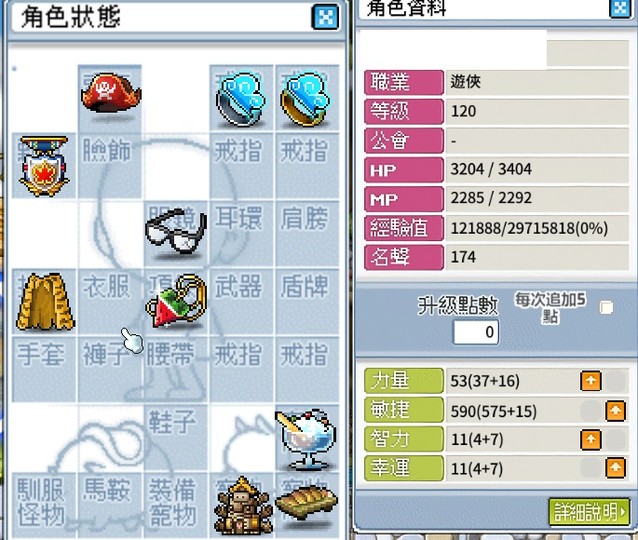
Task: Select the black glasses eye accessory
Action: point(176,231)
